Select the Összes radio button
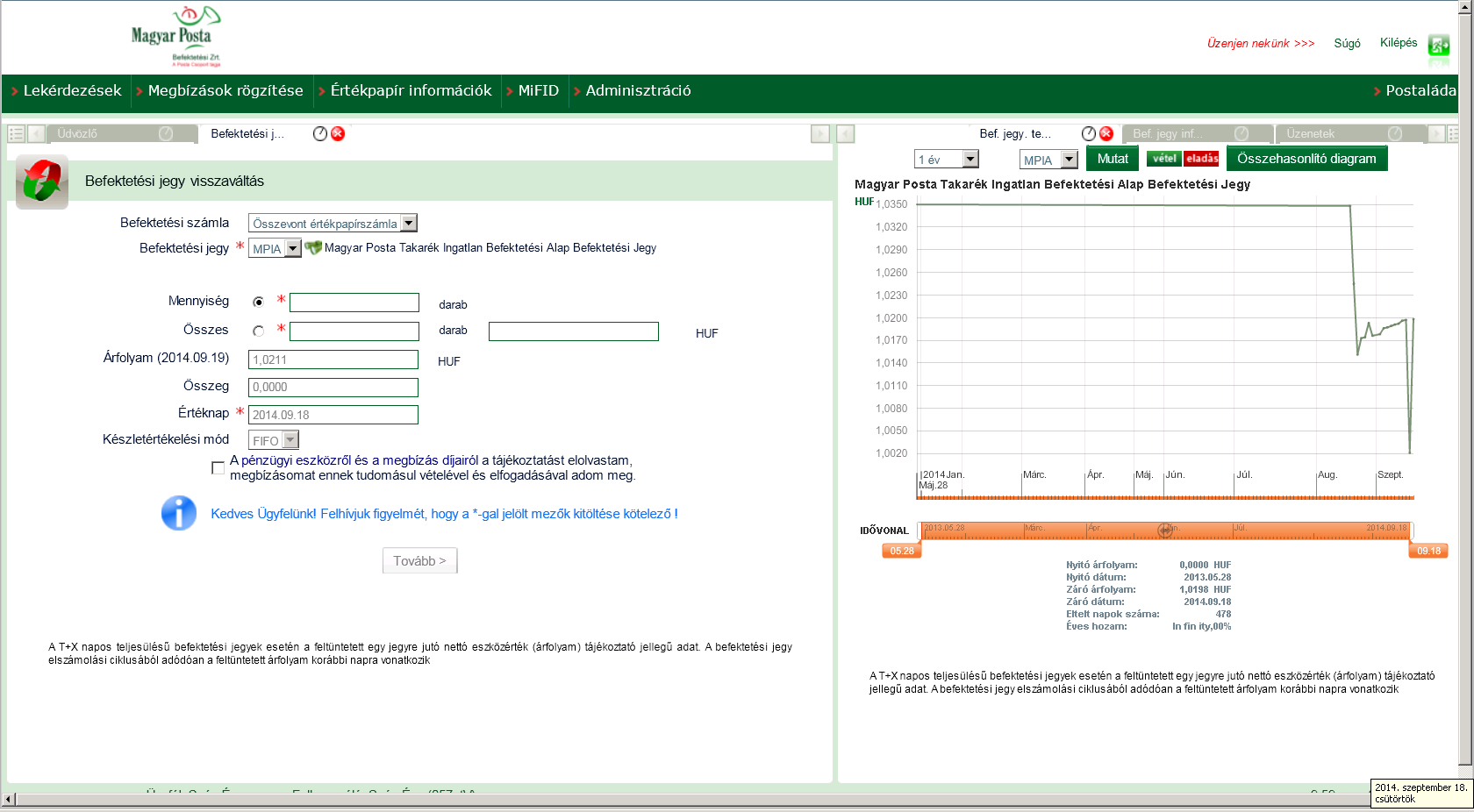1474x812 pixels. 258,331
